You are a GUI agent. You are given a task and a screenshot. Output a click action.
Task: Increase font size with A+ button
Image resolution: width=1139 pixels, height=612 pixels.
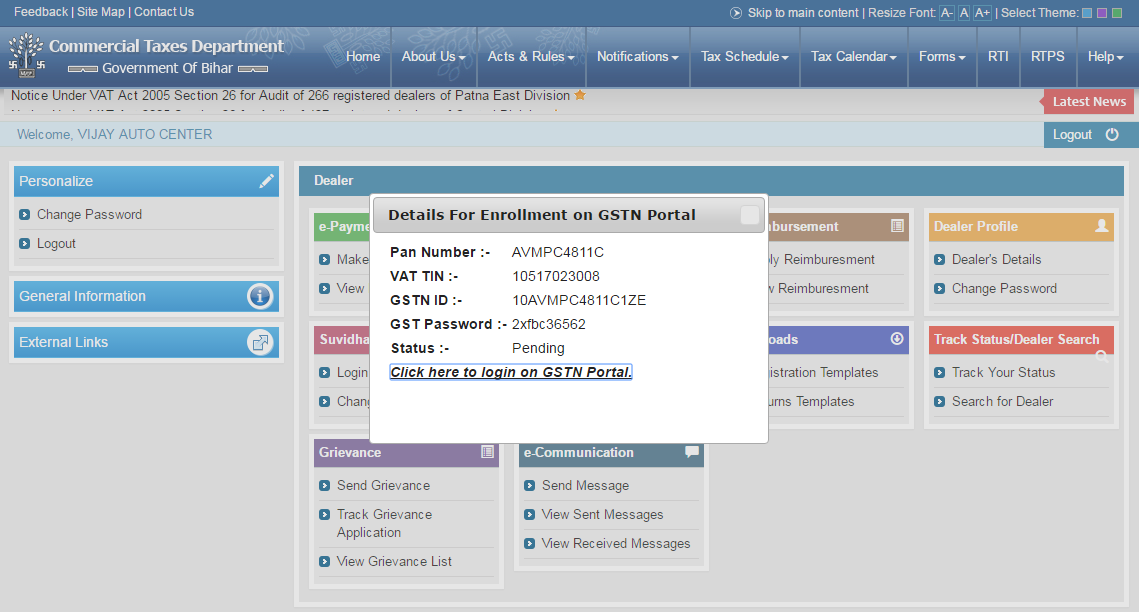(x=982, y=13)
